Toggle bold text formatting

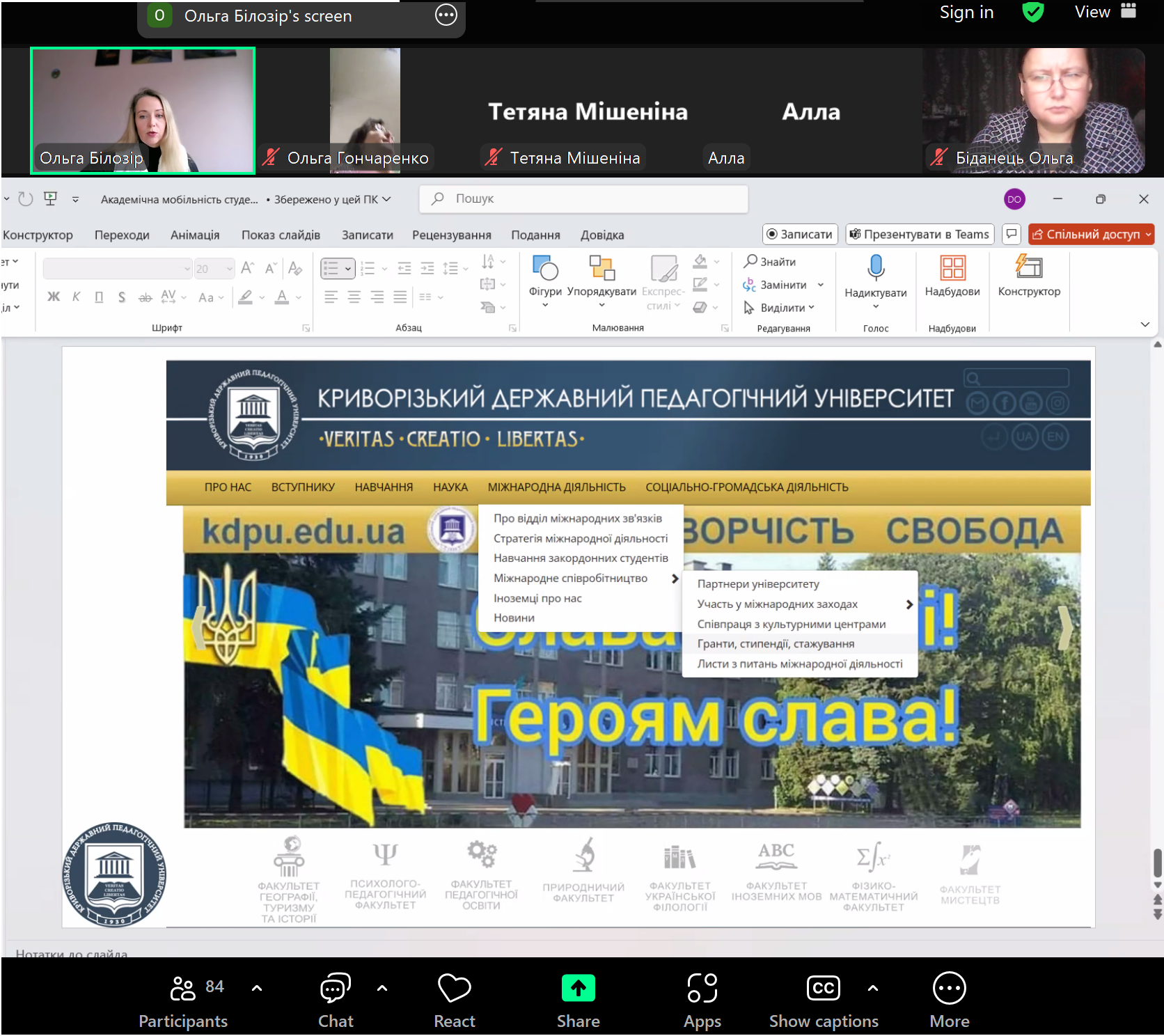tap(54, 297)
